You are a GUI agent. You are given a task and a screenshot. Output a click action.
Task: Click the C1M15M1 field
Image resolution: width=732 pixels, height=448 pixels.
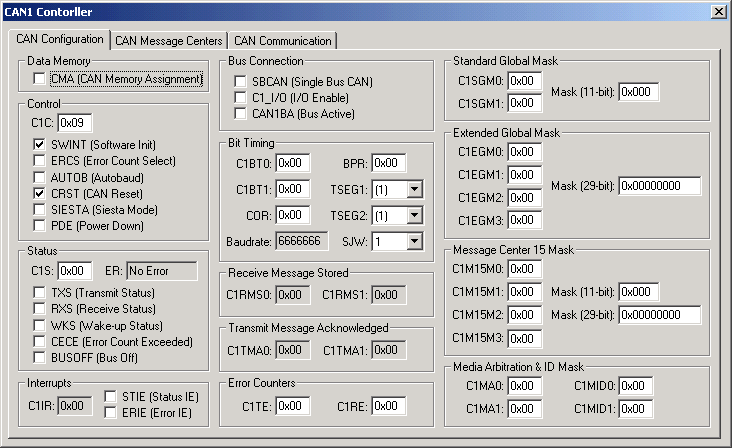(x=525, y=292)
